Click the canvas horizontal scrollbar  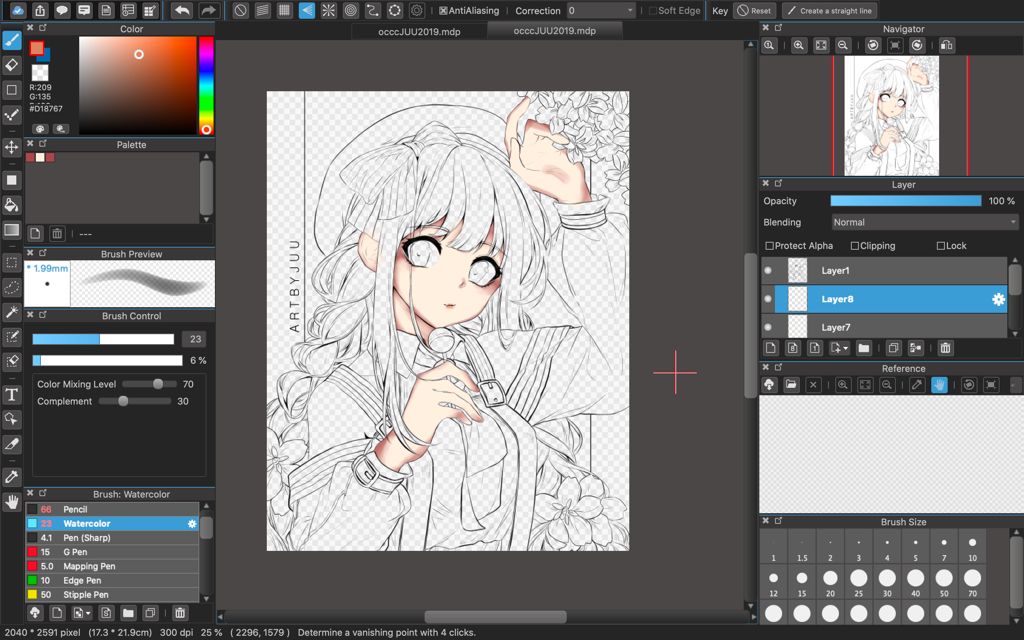pos(495,616)
